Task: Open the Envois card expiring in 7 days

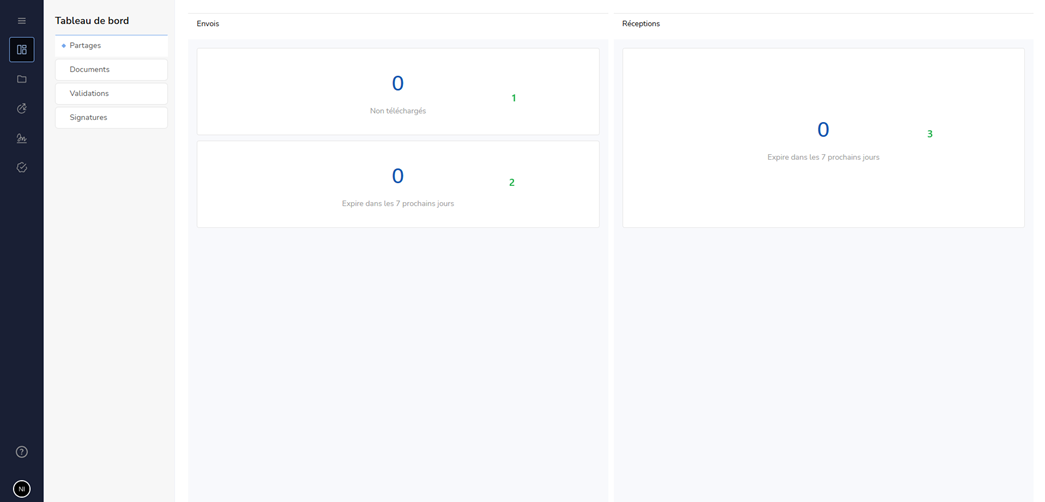Action: point(398,184)
